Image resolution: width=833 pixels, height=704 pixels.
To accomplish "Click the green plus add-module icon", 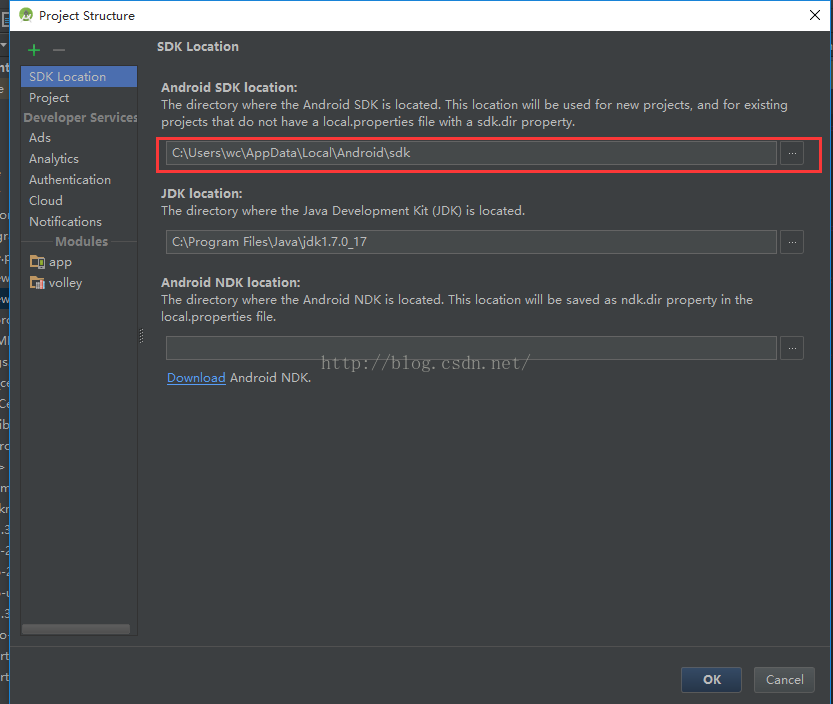I will pos(34,50).
